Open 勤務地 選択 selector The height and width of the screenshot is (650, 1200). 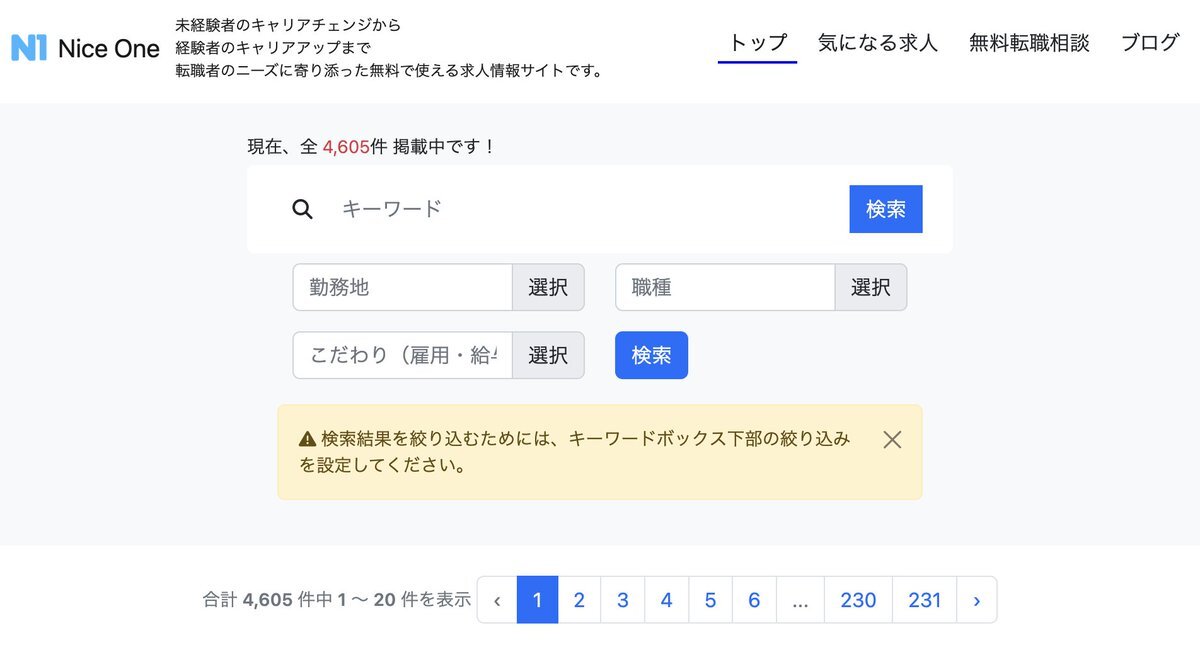tap(548, 287)
